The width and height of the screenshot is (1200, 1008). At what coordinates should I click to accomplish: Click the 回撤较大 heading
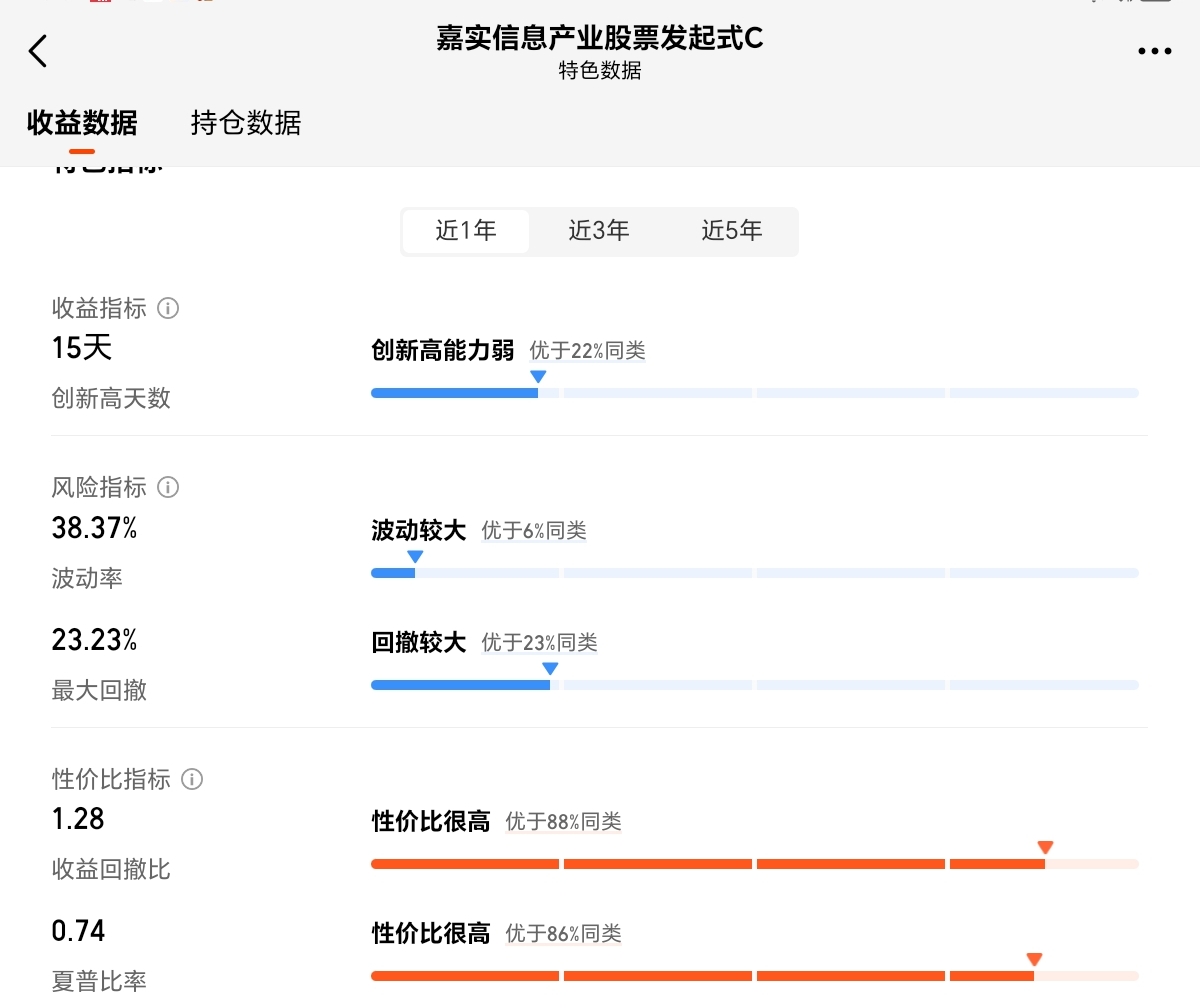[419, 642]
